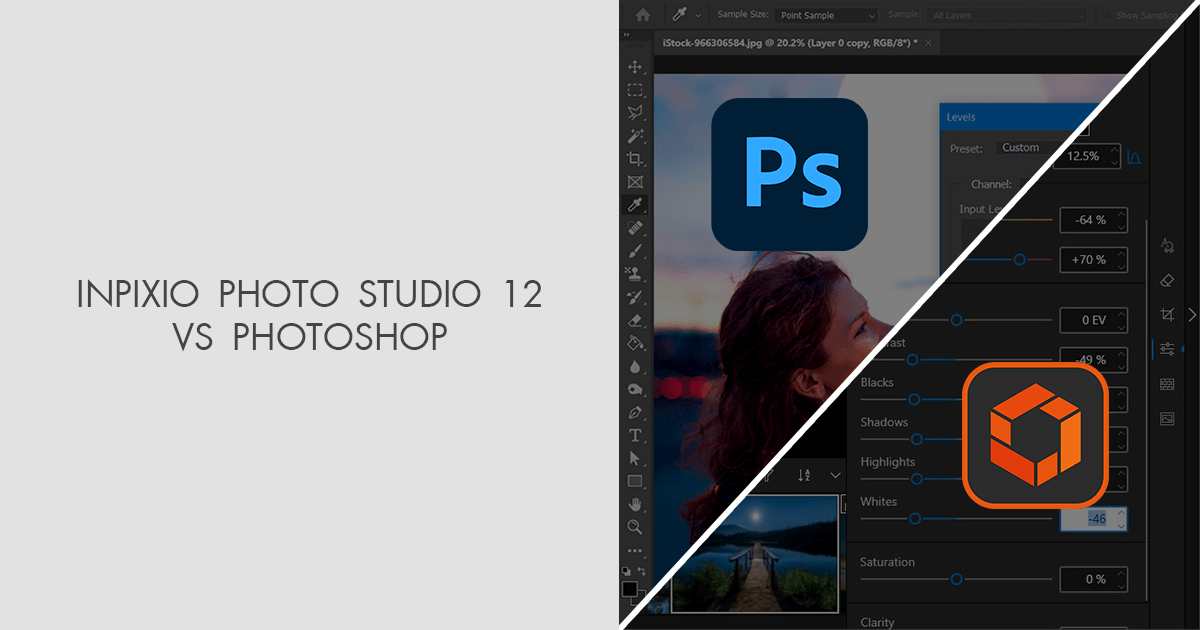Click the Whites value input field showing -46
This screenshot has width=1200, height=630.
pyautogui.click(x=1095, y=518)
